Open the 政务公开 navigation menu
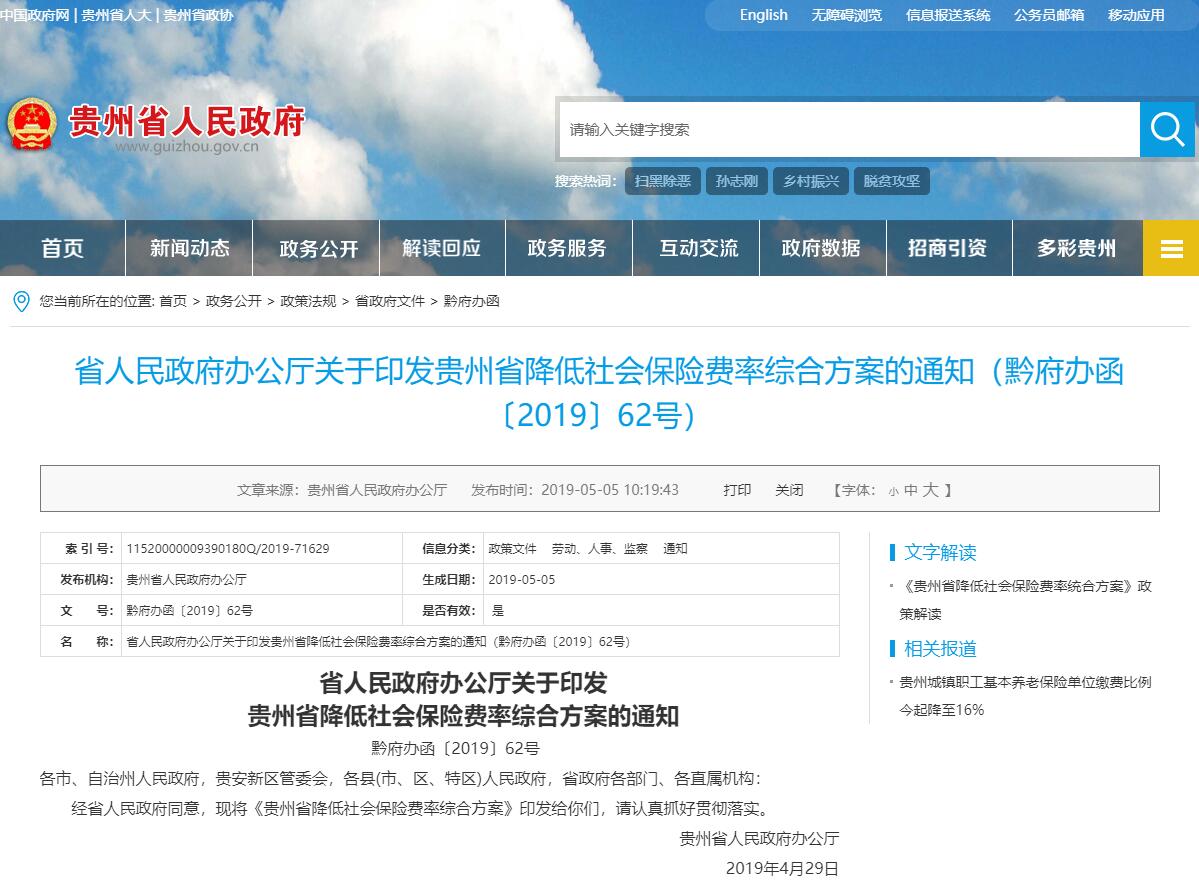 click(318, 248)
